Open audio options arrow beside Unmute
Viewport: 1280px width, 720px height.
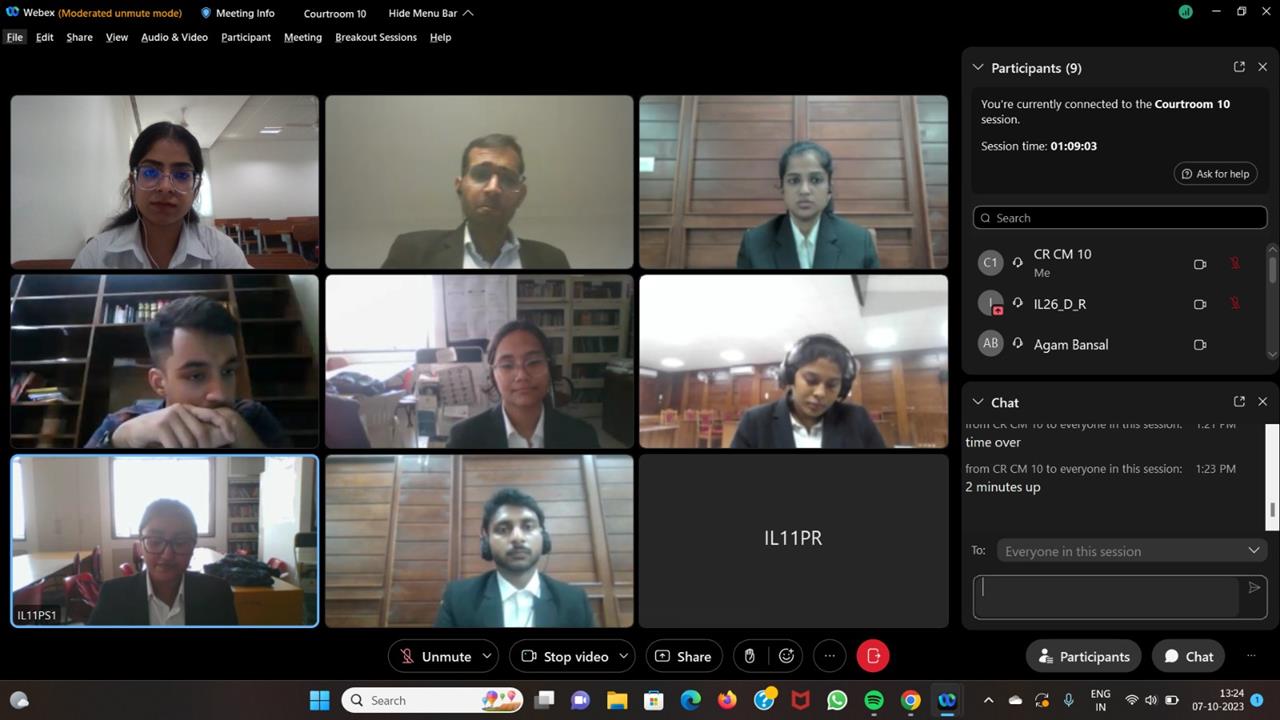pos(487,656)
